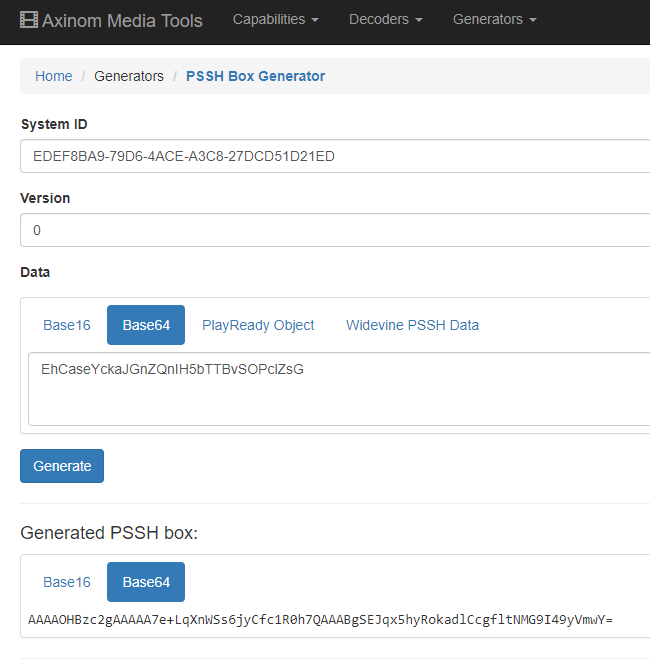This screenshot has width=650, height=661.
Task: Click into the Version field
Action: 335,230
